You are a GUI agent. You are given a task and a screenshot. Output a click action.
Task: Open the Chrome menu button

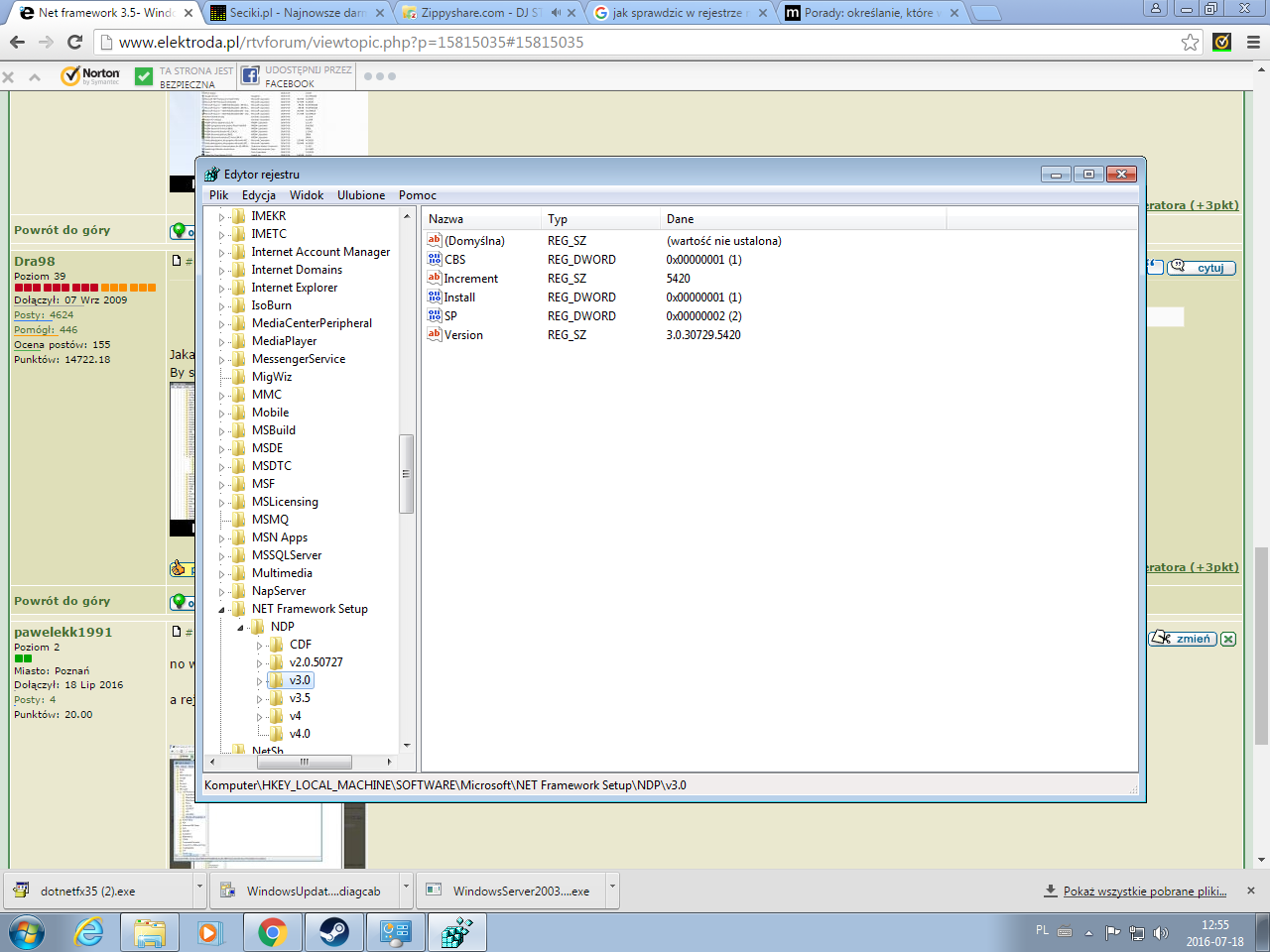tap(1253, 42)
